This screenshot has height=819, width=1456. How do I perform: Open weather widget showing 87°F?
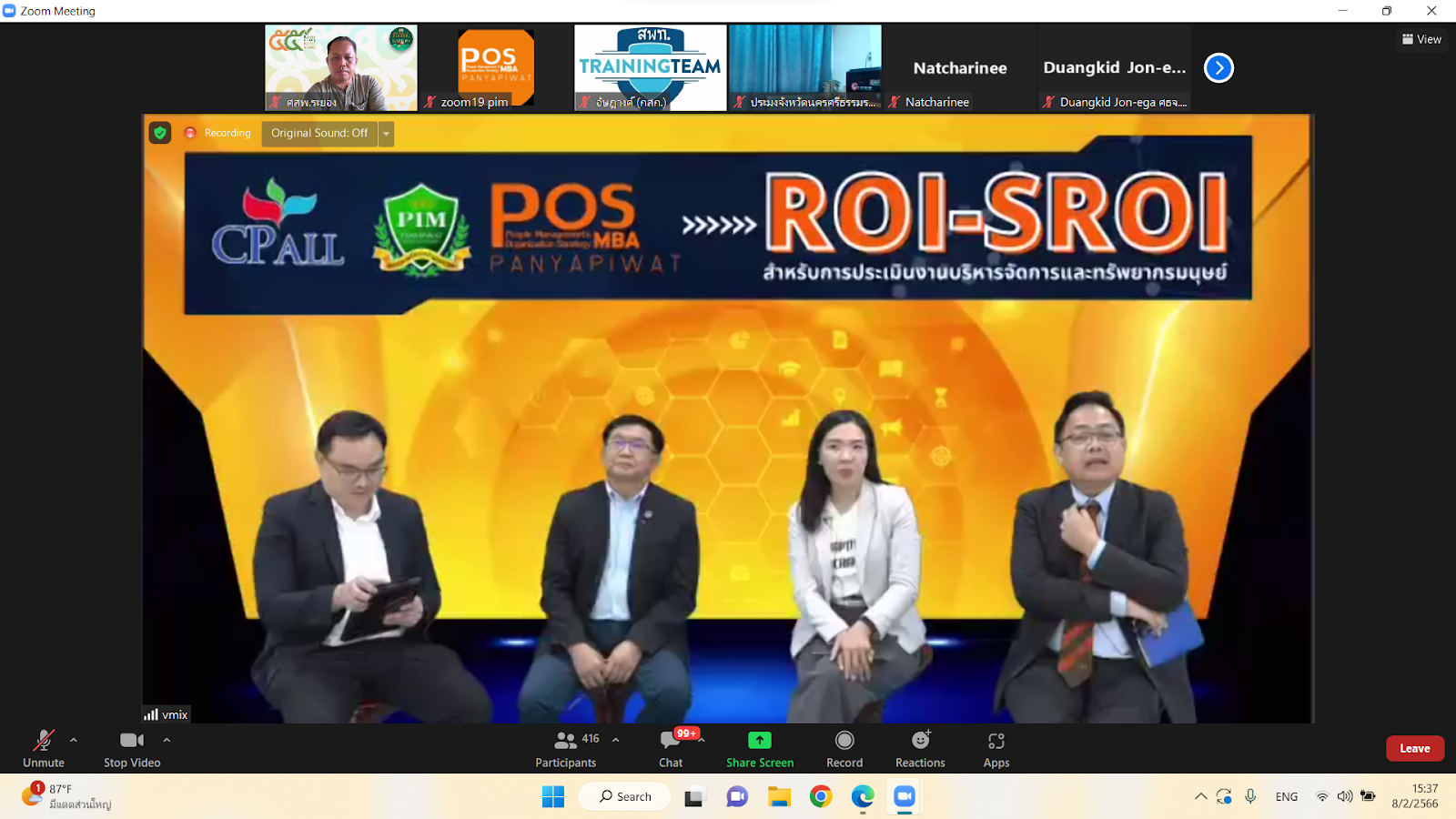(x=67, y=796)
